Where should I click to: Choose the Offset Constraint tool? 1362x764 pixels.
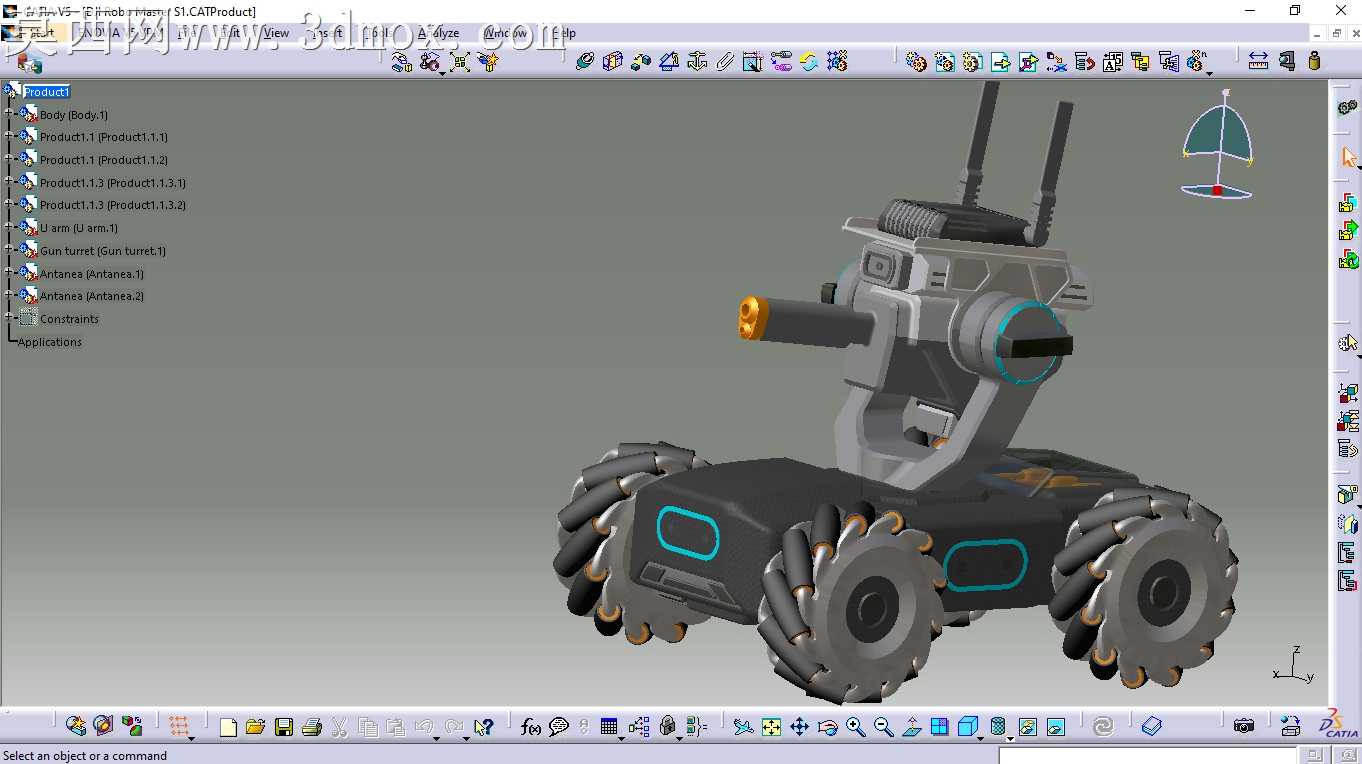[641, 62]
